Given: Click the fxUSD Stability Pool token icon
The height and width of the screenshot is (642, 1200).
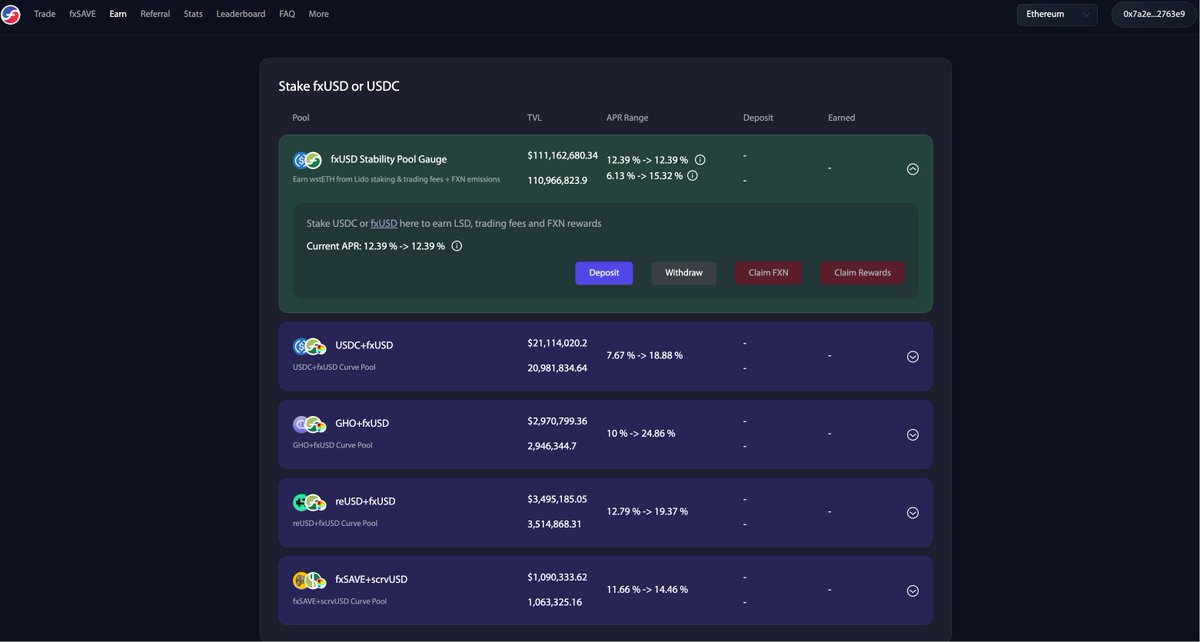Looking at the screenshot, I should pyautogui.click(x=307, y=160).
